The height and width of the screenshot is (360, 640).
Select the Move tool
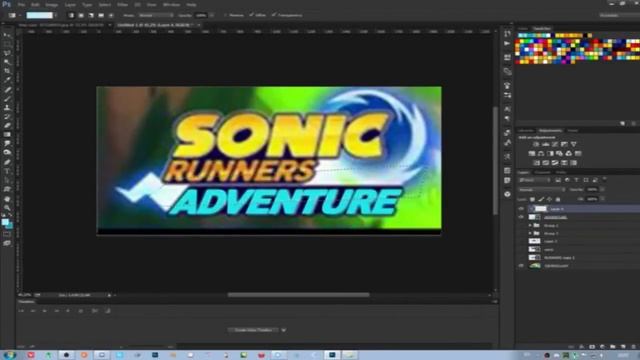click(7, 36)
